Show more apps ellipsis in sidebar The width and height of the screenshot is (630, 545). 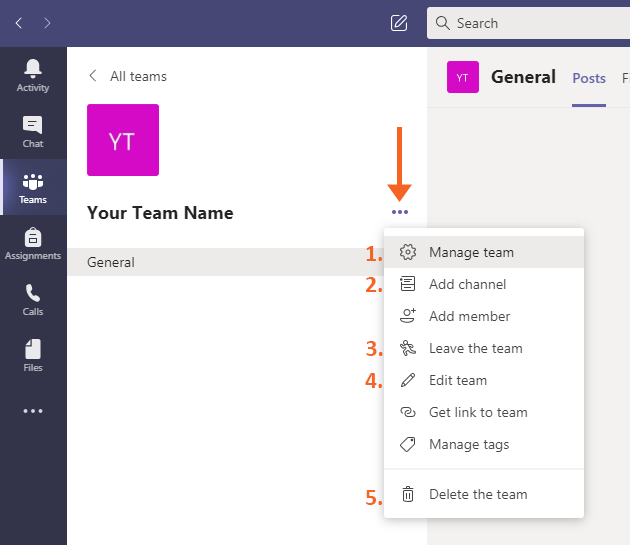[x=33, y=411]
